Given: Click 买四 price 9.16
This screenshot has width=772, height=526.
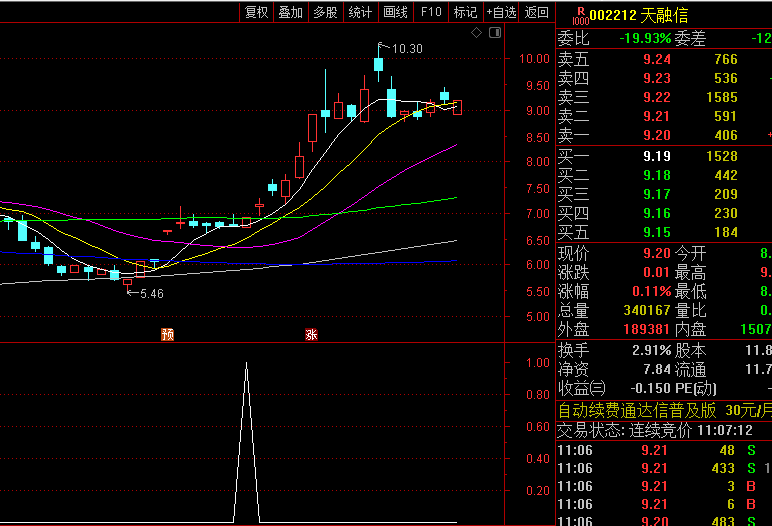Looking at the screenshot, I should pos(657,213).
